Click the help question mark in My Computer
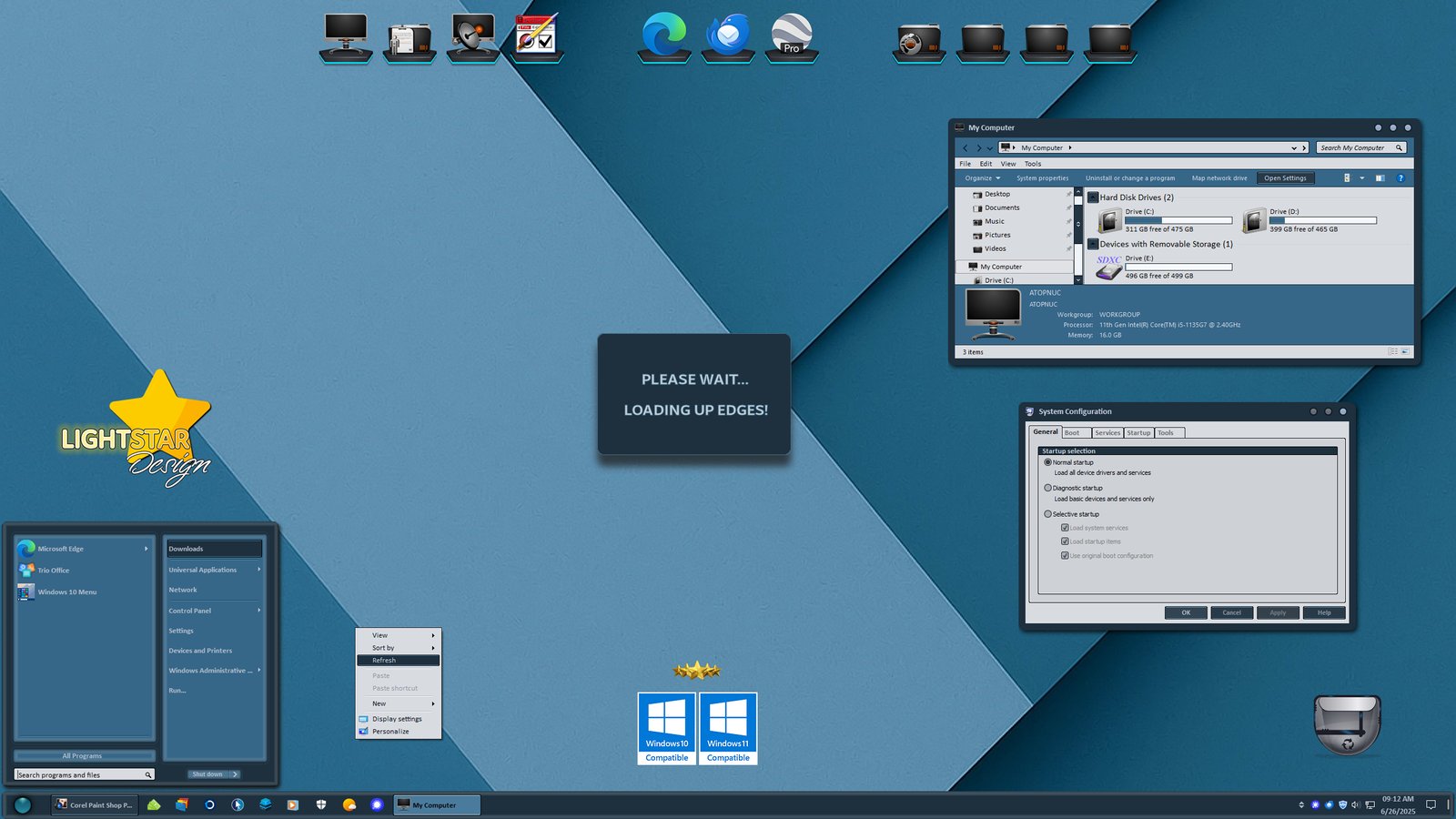This screenshot has width=1456, height=819. 1400,178
